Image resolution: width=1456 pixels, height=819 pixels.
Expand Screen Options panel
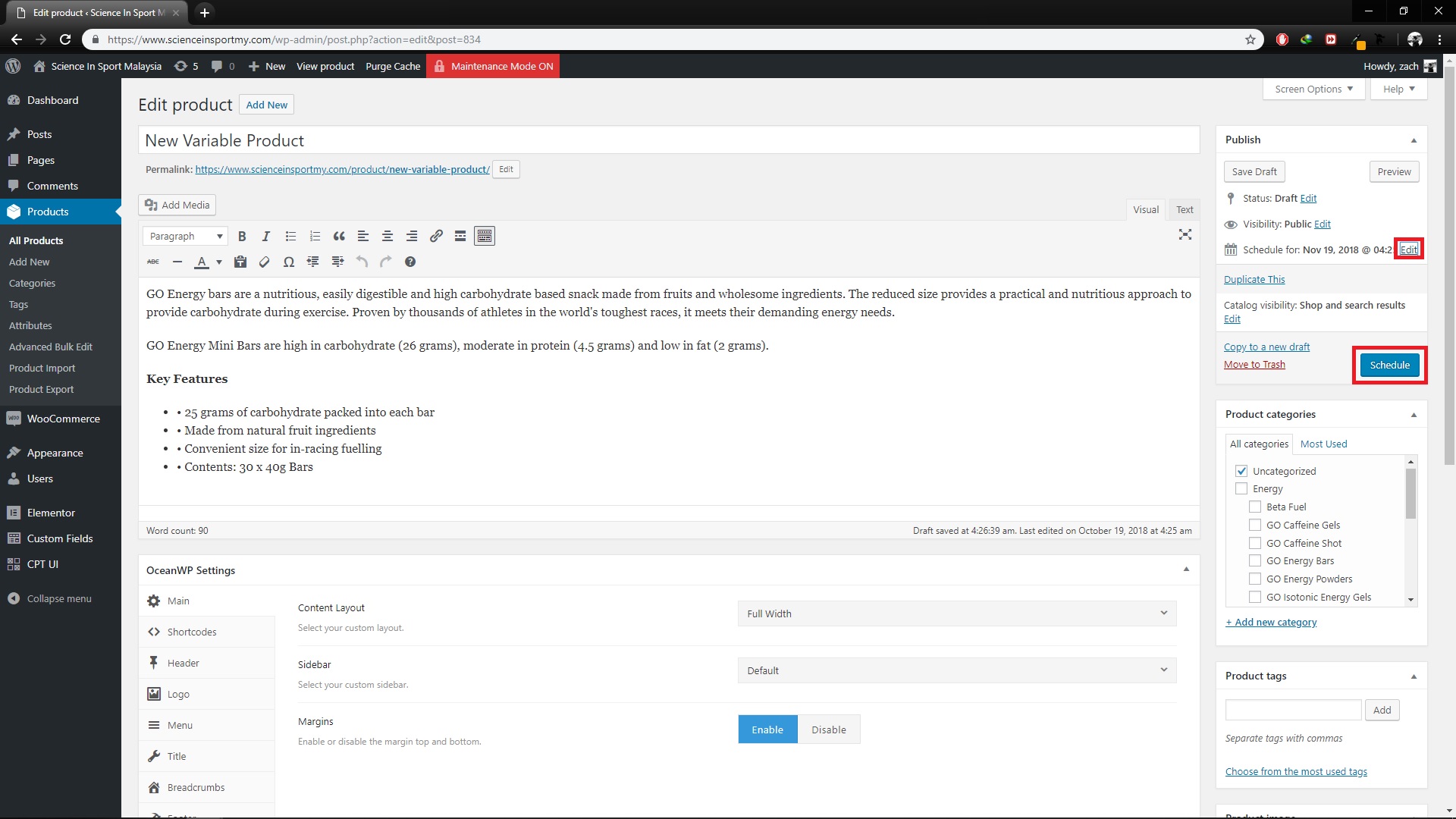tap(1313, 89)
